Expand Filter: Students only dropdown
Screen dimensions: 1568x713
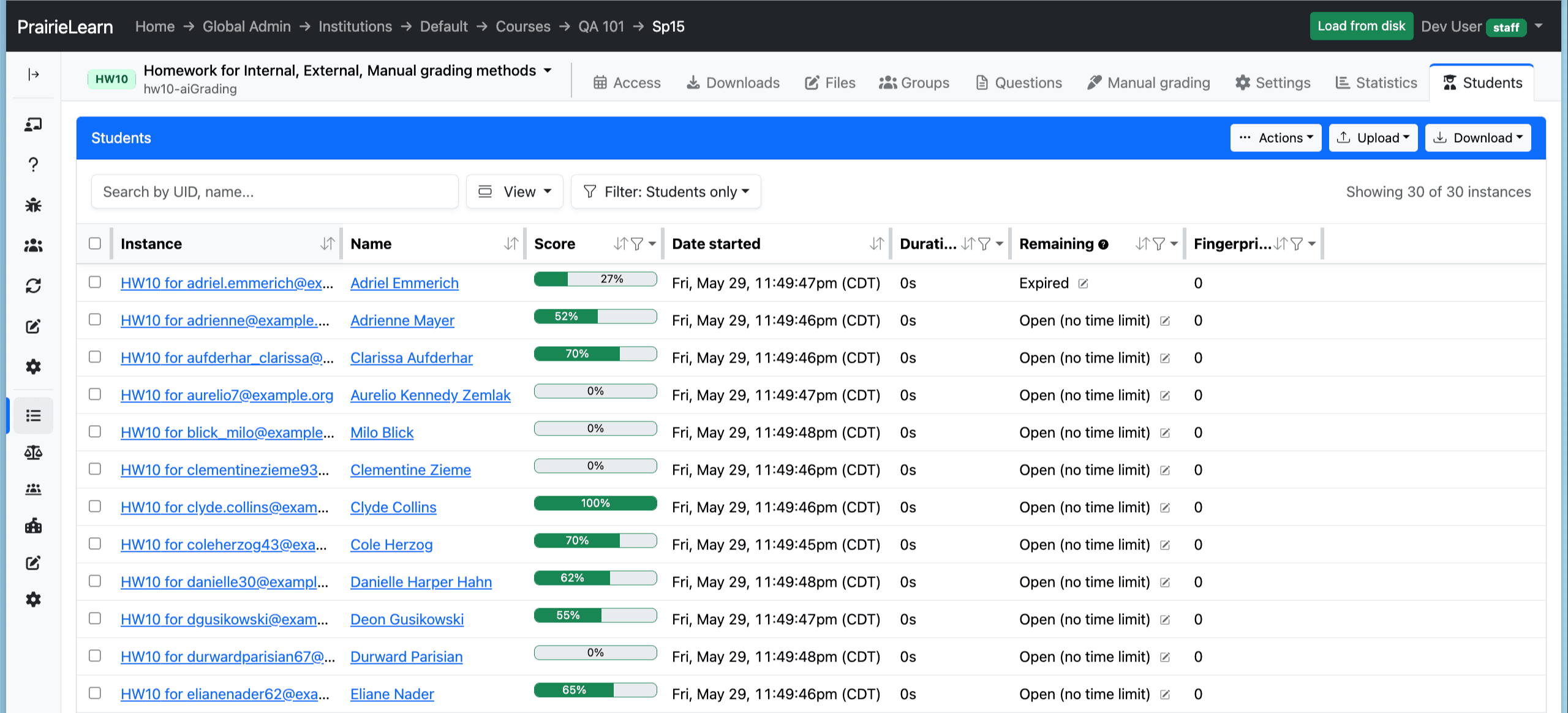666,192
